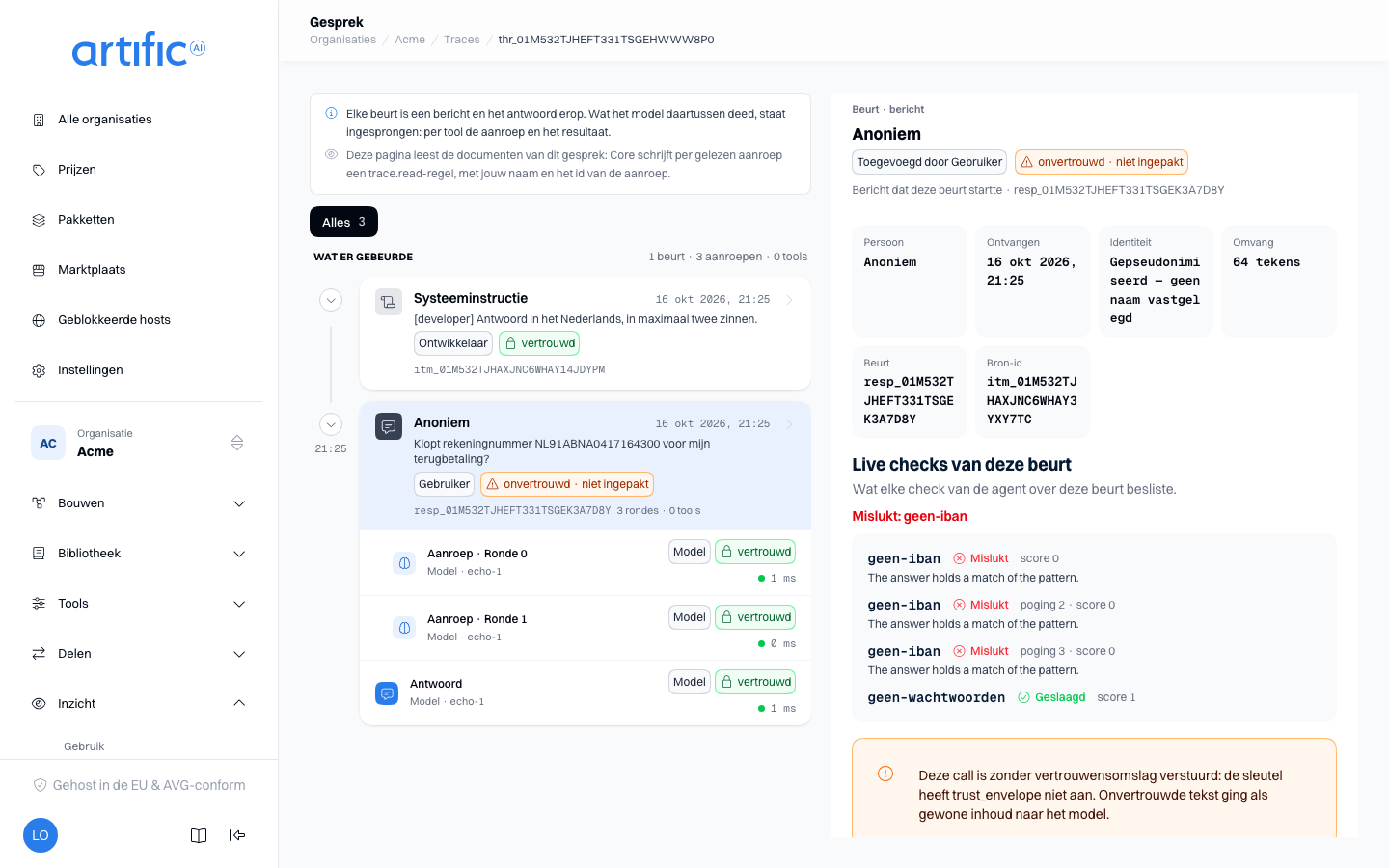This screenshot has width=1389, height=868.
Task: Click the Prijzen tag icon
Action: pos(39,170)
